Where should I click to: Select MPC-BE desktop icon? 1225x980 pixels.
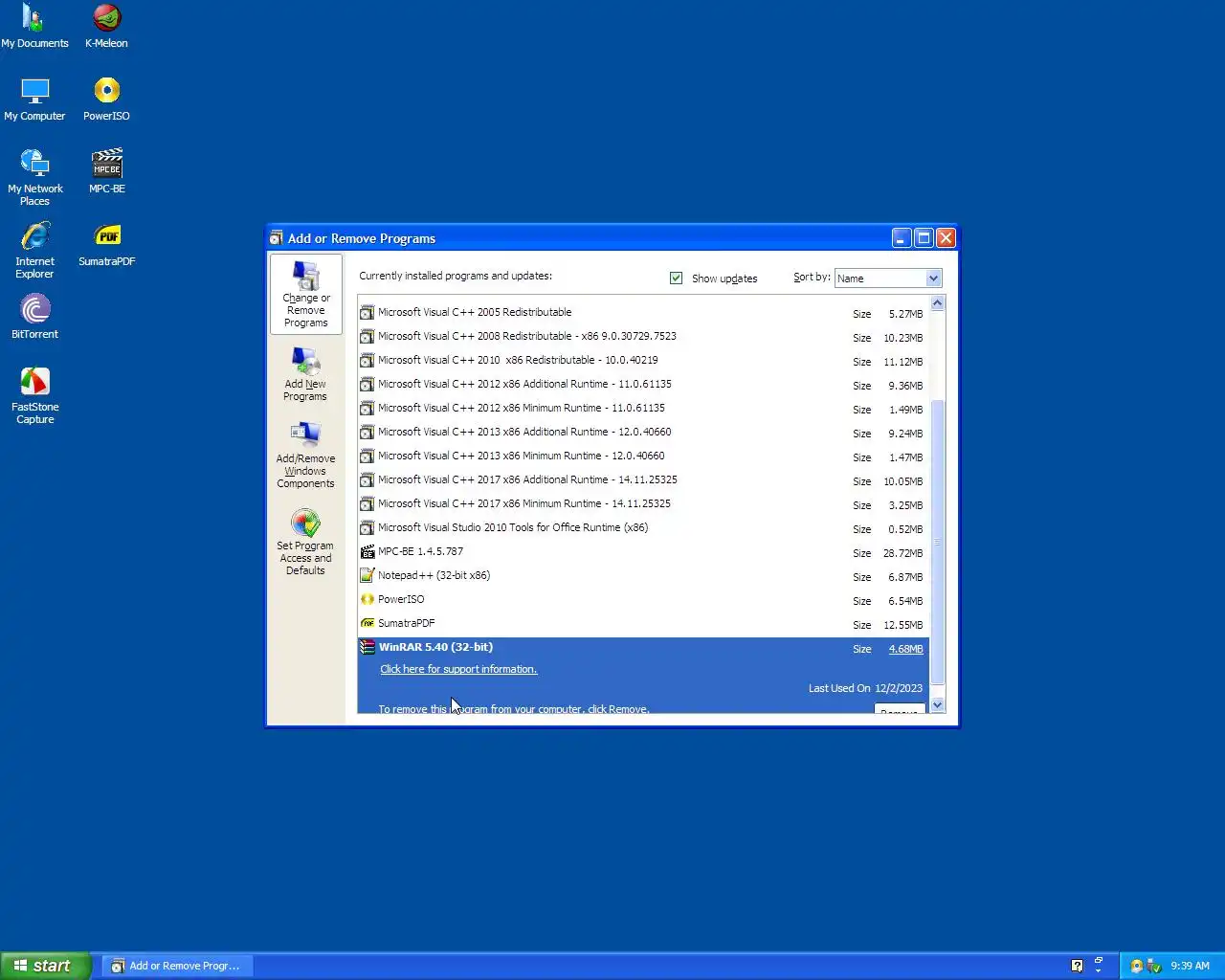coord(106,171)
